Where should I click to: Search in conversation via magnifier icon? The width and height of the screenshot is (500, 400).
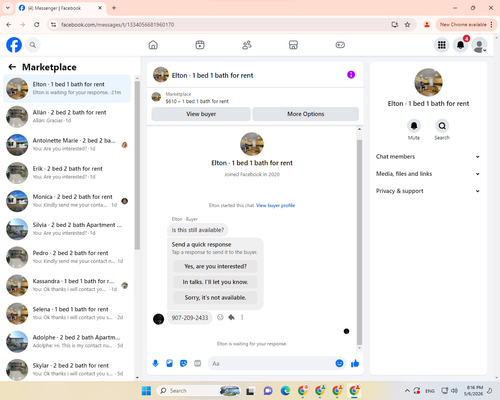coord(442,126)
